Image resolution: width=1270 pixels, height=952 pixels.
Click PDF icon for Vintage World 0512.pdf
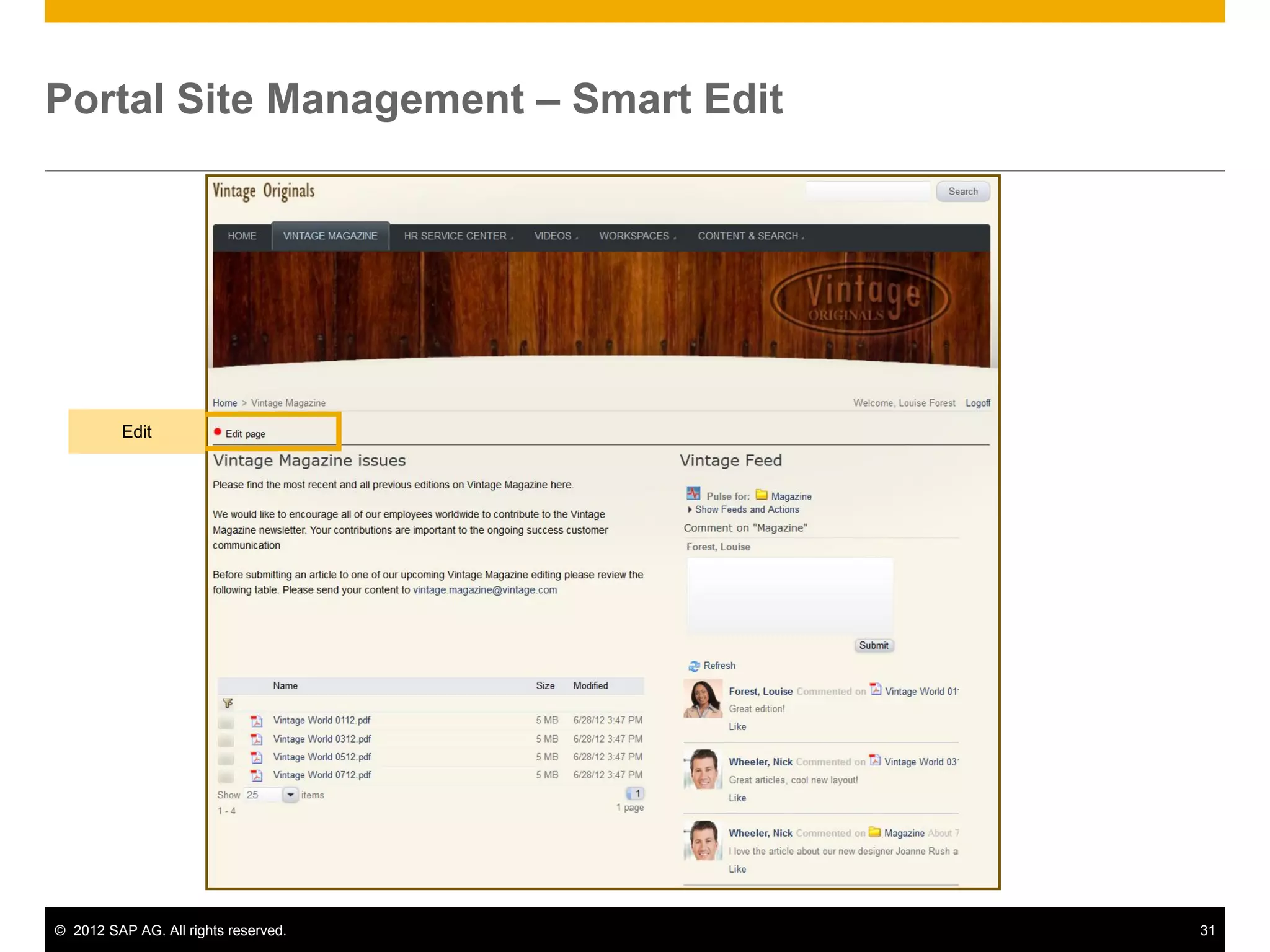(257, 757)
